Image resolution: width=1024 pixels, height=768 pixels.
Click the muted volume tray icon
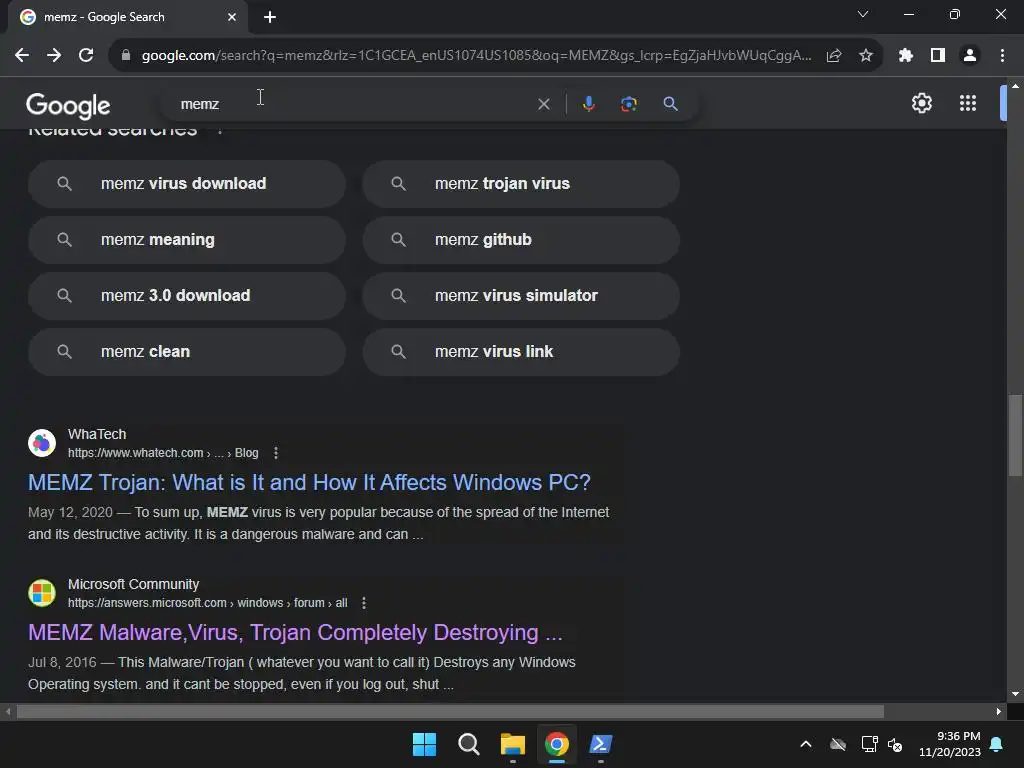click(x=895, y=744)
